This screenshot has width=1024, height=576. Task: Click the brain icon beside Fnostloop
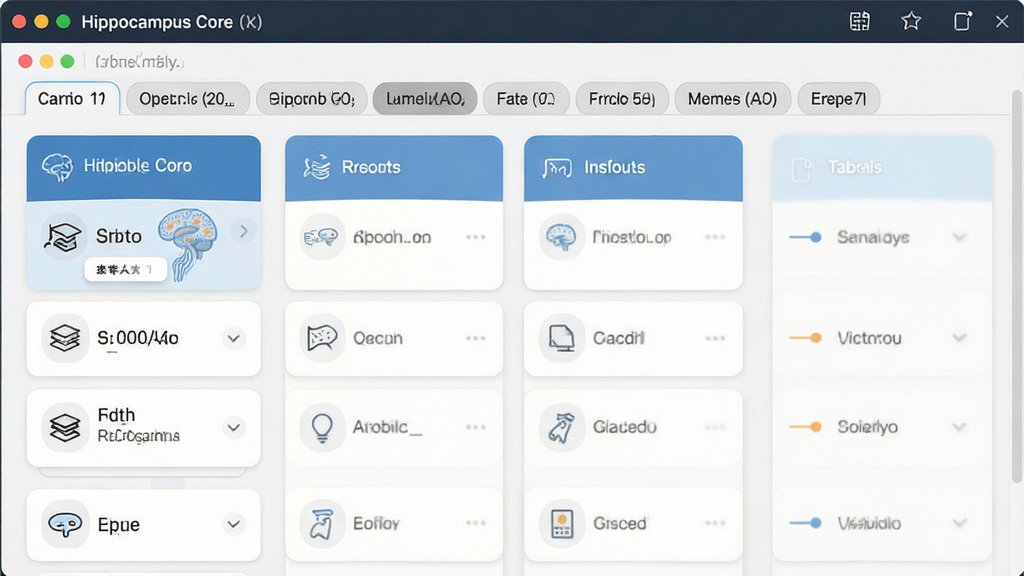[561, 237]
